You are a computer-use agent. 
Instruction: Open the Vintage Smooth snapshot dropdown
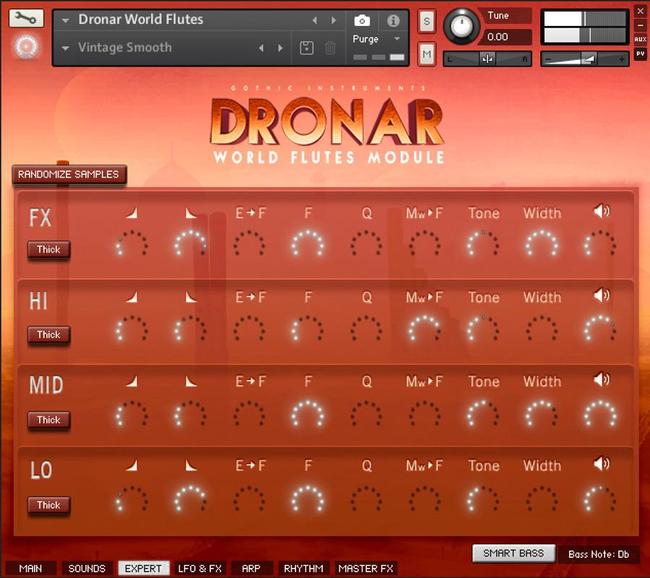pos(65,48)
